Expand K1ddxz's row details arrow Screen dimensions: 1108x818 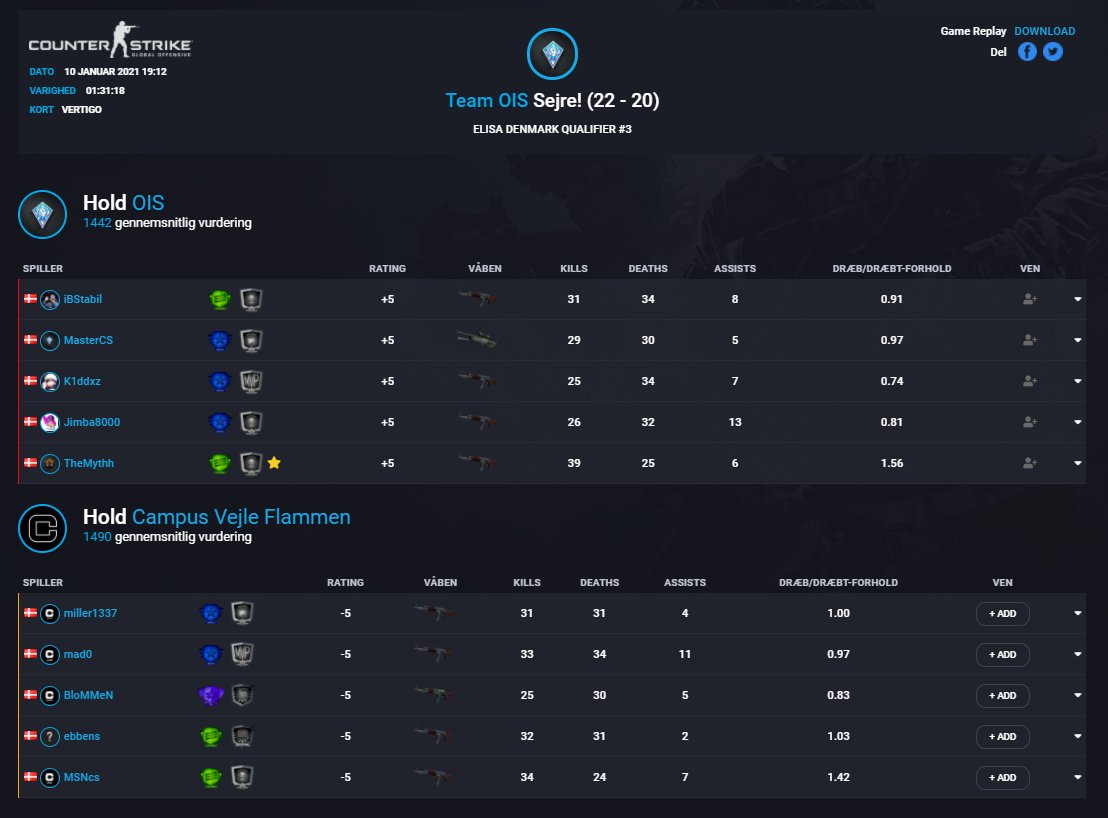pyautogui.click(x=1078, y=381)
